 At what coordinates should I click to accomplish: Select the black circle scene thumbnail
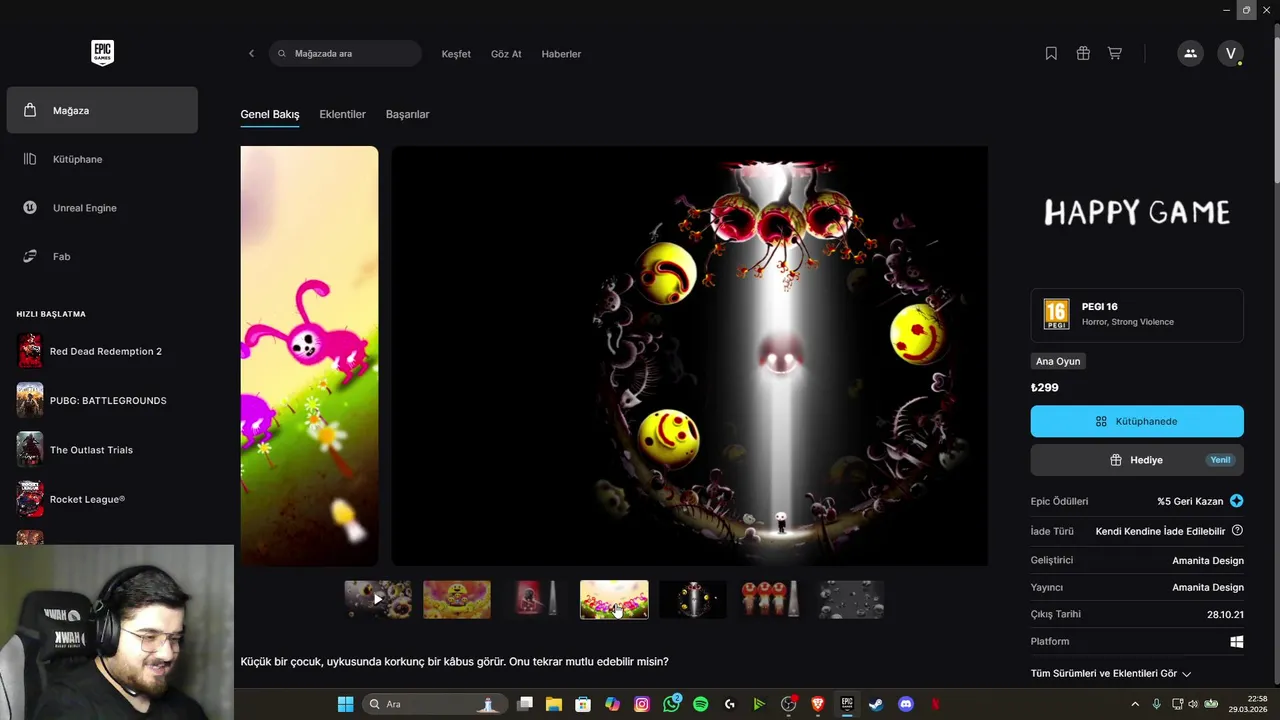coord(693,600)
